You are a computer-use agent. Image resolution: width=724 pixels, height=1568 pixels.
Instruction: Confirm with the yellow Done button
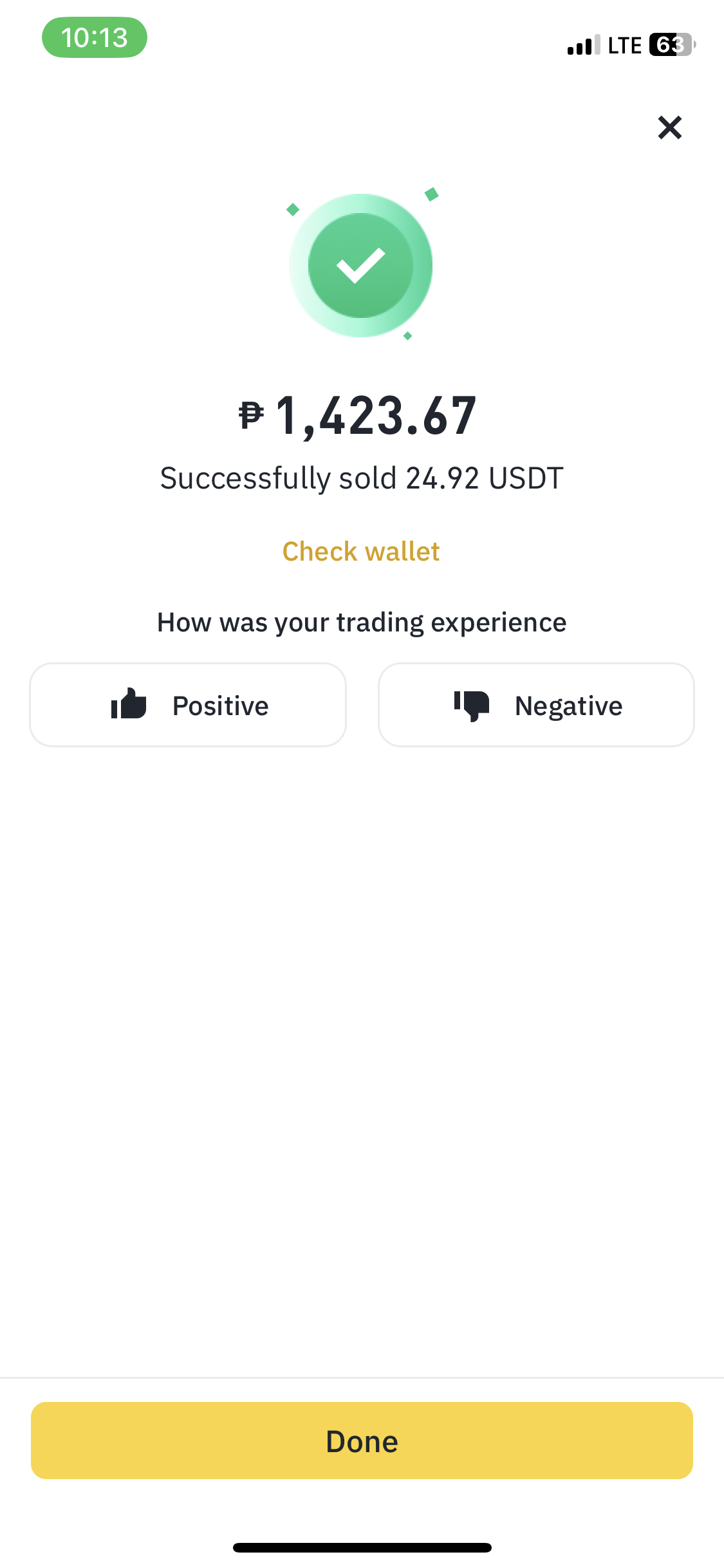point(362,1441)
